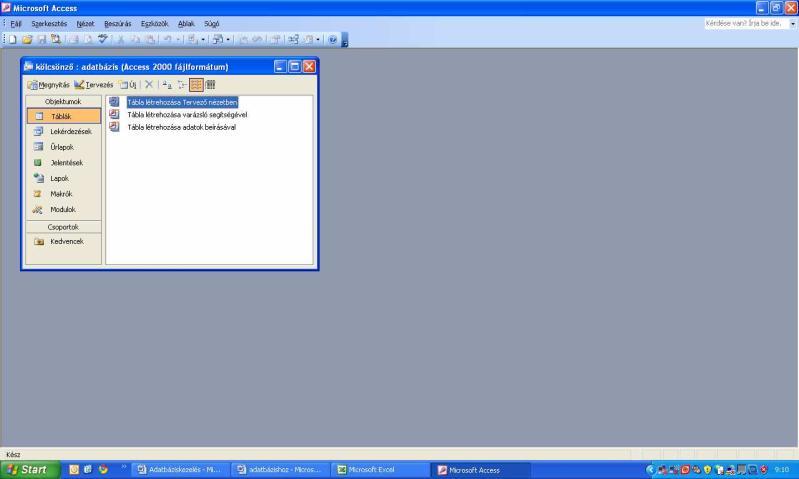Click the help question input box

(747, 23)
